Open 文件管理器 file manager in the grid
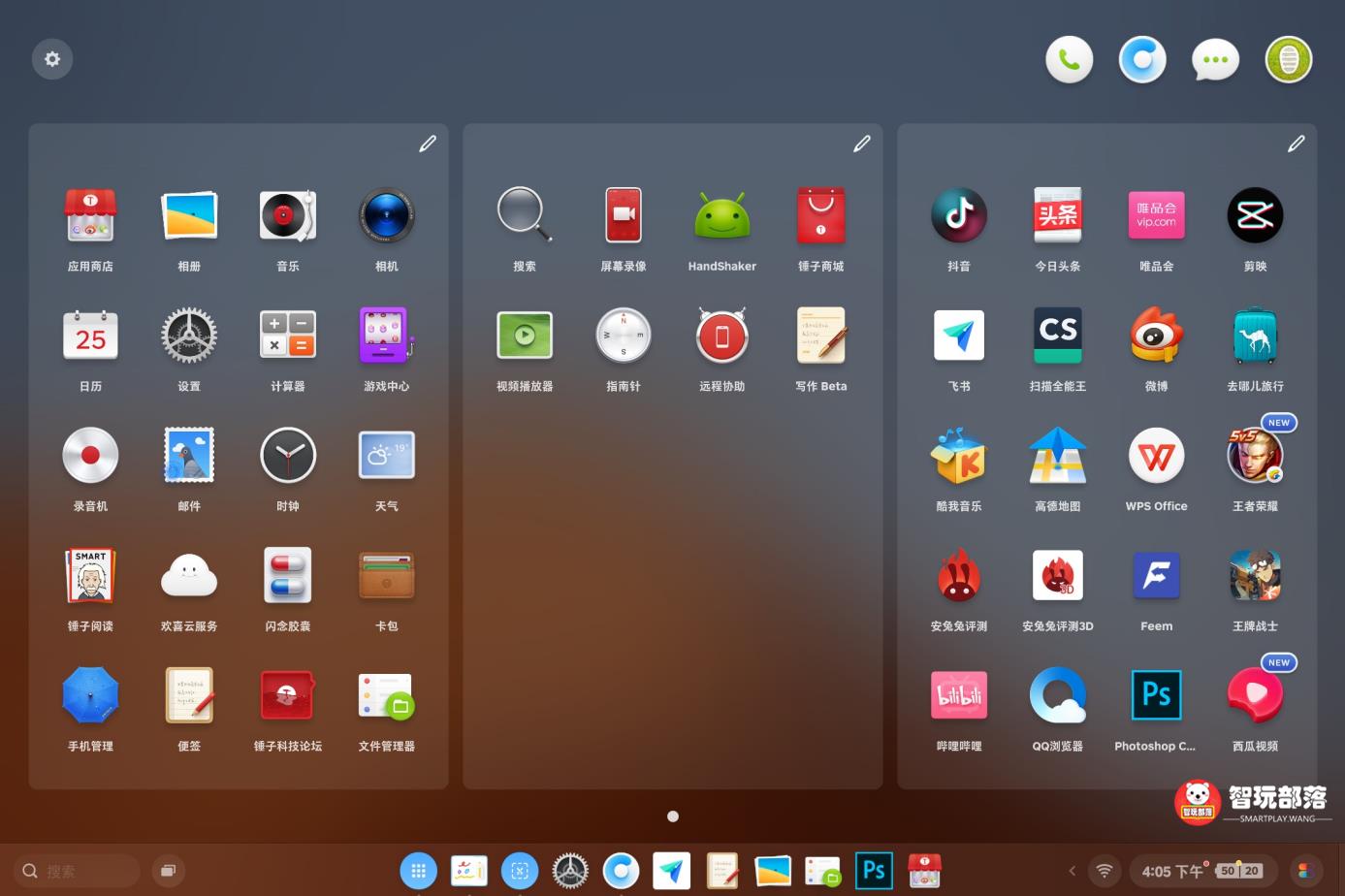This screenshot has width=1345, height=896. [x=387, y=696]
